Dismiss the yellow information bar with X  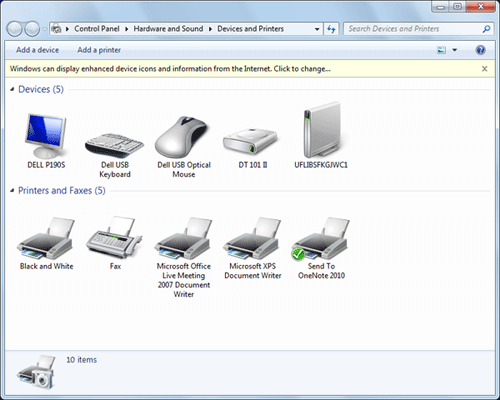(485, 69)
